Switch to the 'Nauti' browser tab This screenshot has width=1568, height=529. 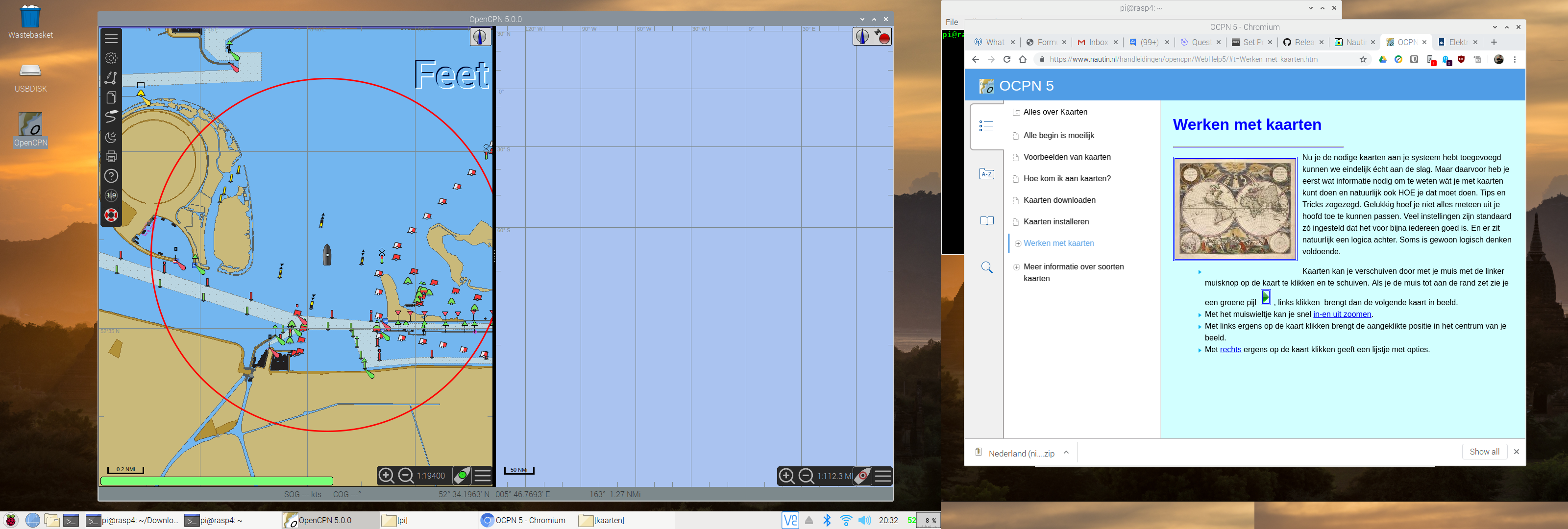[x=1355, y=42]
